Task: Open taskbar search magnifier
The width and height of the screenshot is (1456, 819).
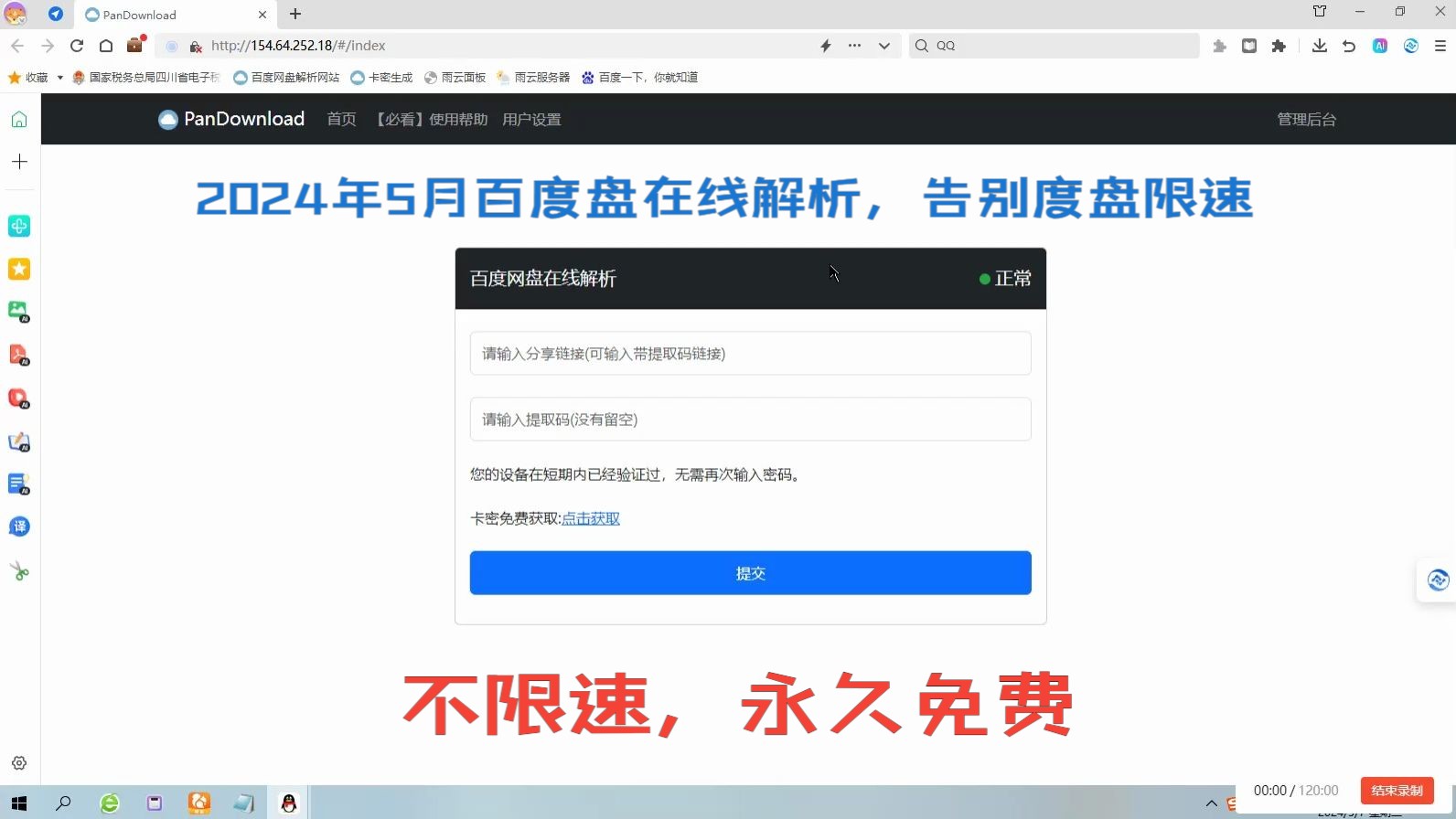Action: coord(63,803)
